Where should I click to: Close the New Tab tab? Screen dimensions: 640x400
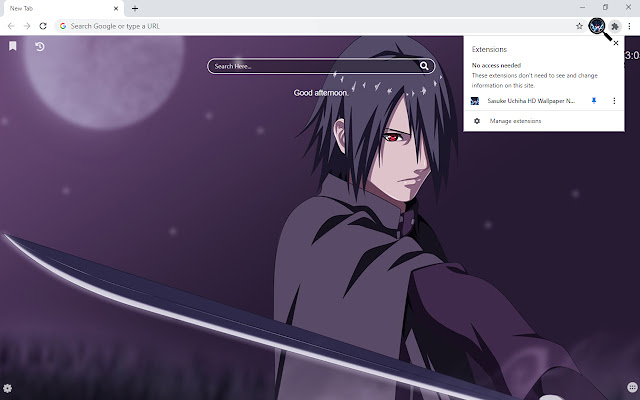[116, 8]
